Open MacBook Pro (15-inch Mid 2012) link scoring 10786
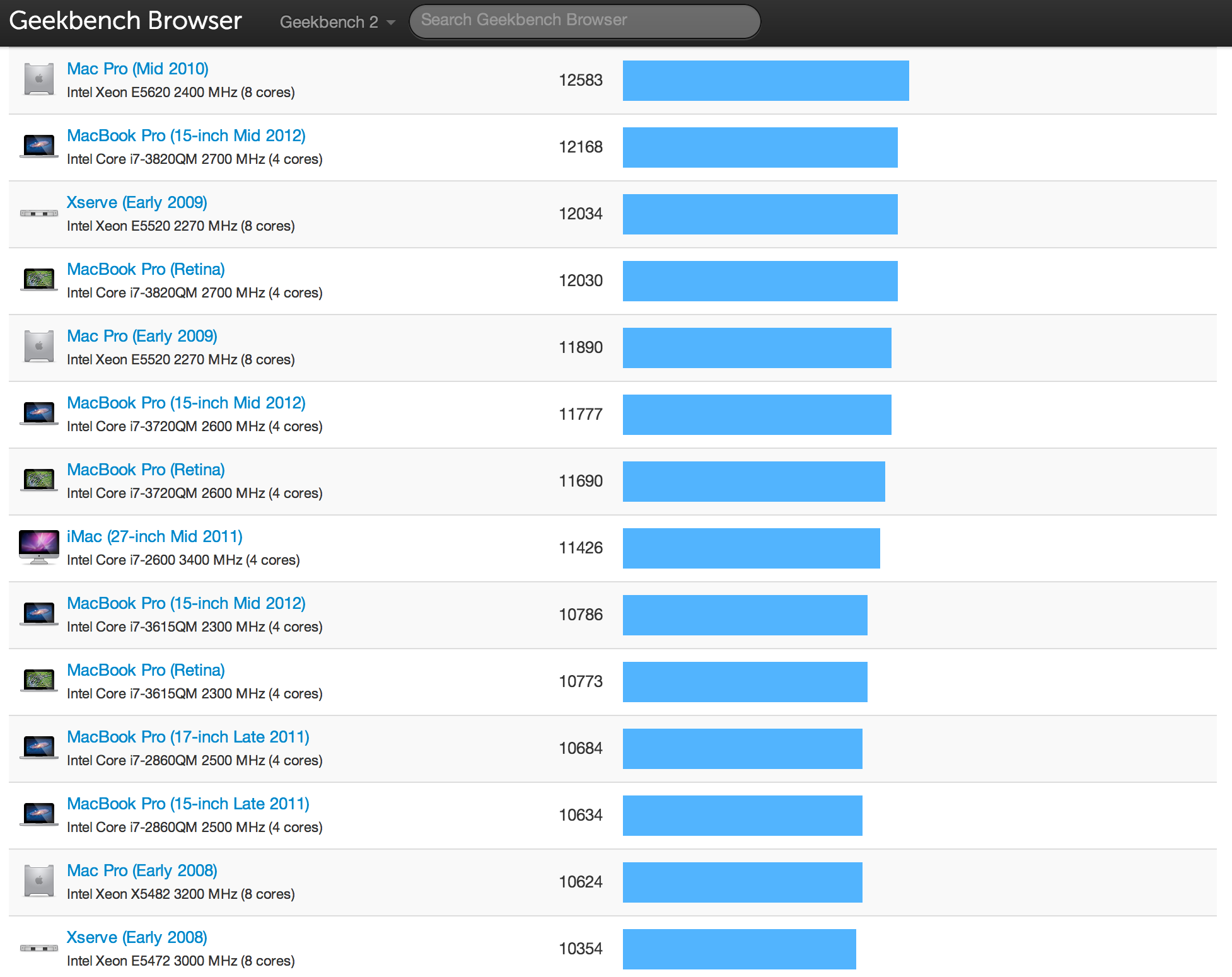The height and width of the screenshot is (977, 1232). [186, 603]
